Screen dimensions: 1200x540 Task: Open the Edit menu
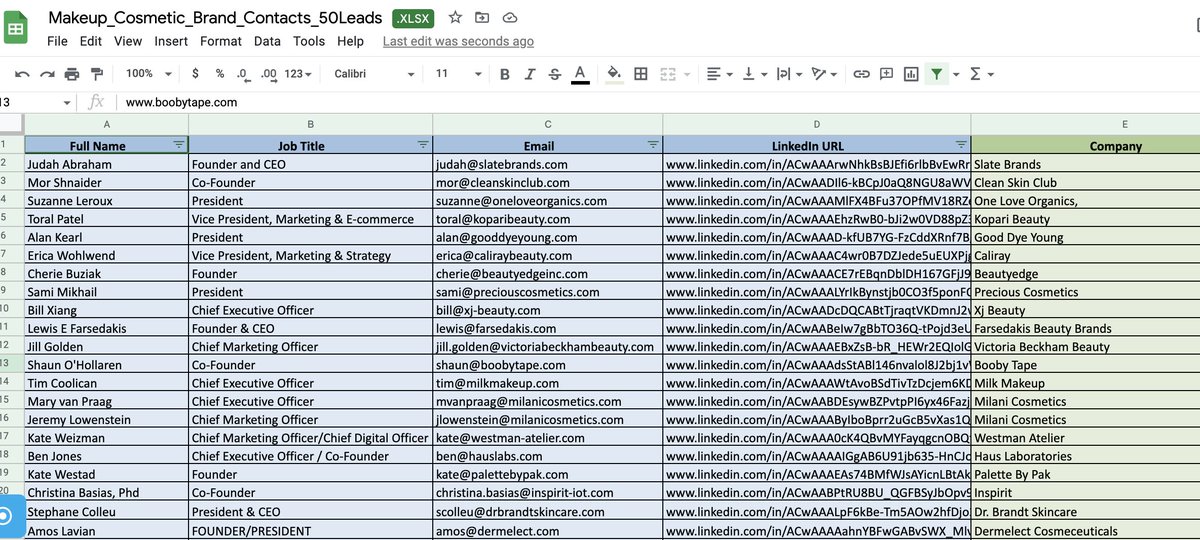pos(91,41)
